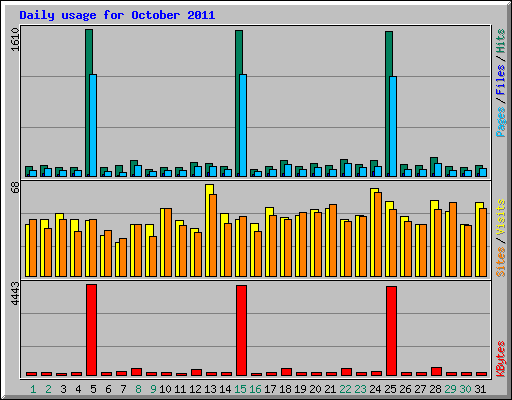Image resolution: width=512 pixels, height=400 pixels.
Task: Click the yellow visits bar for day 3
Action: click(x=58, y=245)
